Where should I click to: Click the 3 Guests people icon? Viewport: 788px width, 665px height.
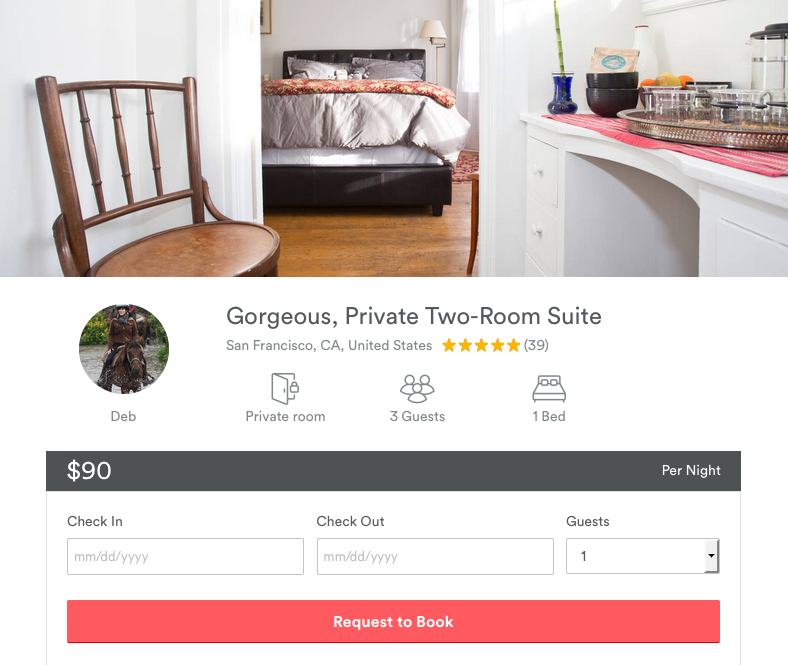pyautogui.click(x=417, y=389)
